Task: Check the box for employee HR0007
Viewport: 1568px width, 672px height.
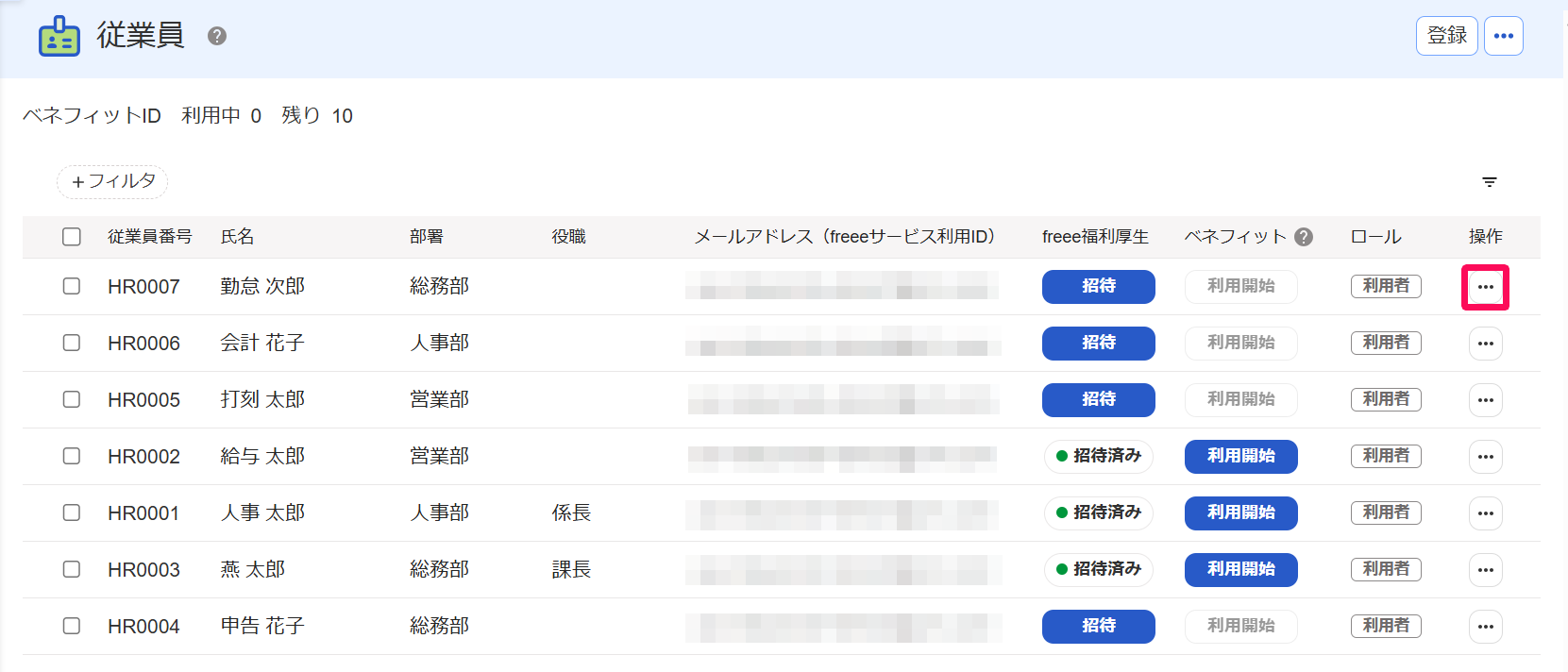Action: [x=72, y=286]
